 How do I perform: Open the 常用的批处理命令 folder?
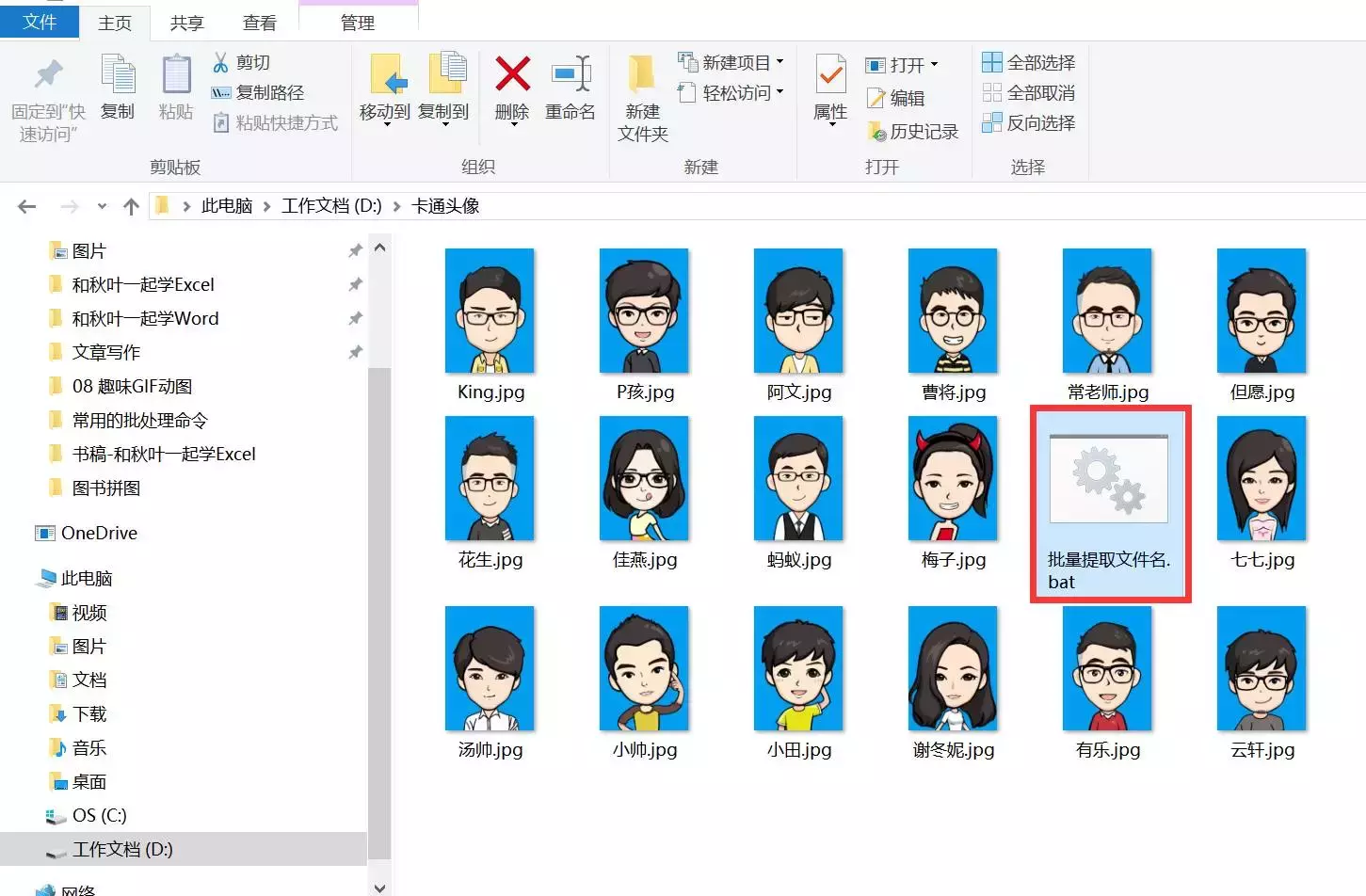[x=128, y=420]
